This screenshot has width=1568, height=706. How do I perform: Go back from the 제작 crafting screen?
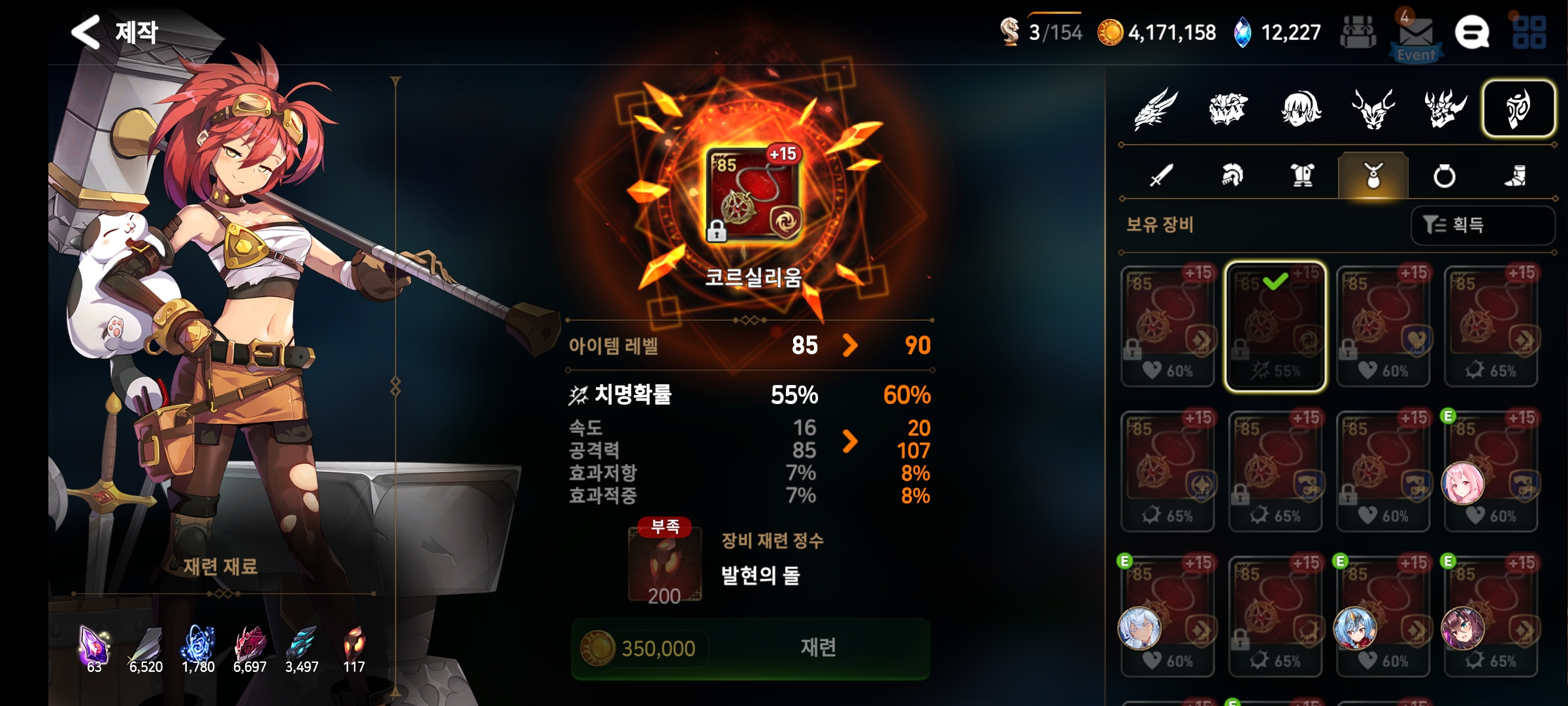click(x=86, y=32)
